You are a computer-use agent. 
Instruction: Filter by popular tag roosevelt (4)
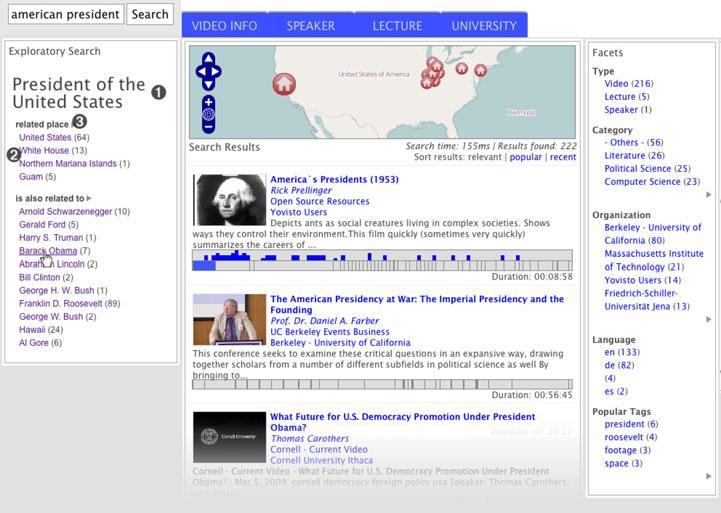pos(631,437)
